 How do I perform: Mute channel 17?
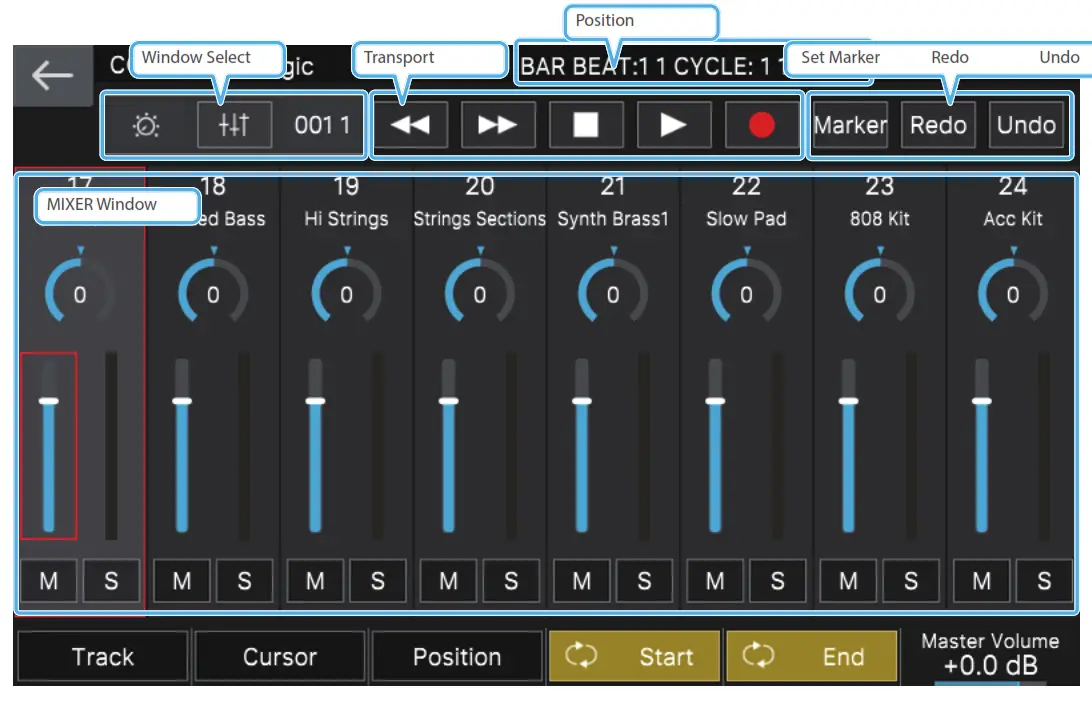[x=48, y=581]
